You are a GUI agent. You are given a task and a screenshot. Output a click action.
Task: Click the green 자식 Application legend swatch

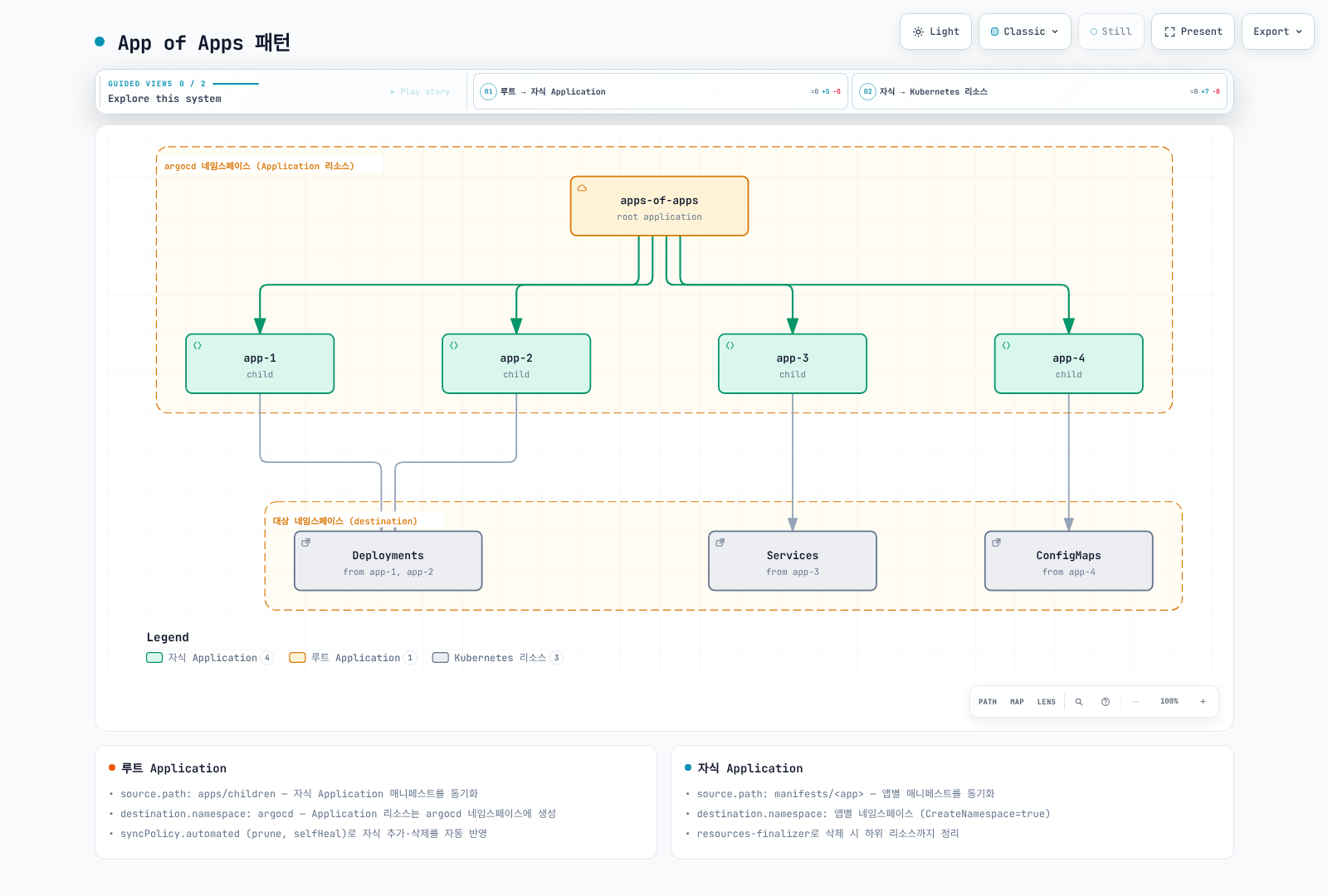pos(154,658)
